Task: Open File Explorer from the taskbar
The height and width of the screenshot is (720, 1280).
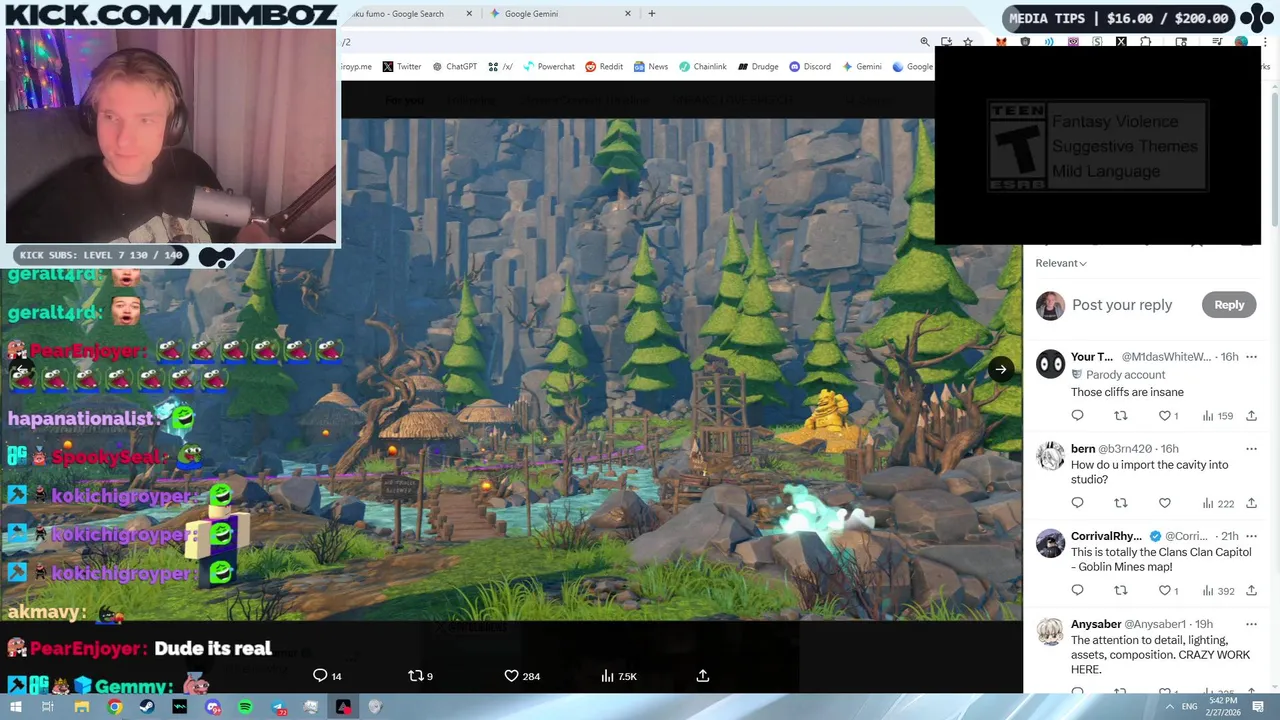Action: coord(81,707)
